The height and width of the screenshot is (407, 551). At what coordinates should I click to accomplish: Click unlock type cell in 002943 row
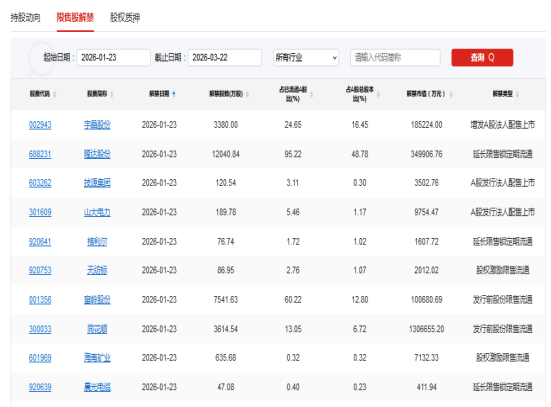[503, 125]
